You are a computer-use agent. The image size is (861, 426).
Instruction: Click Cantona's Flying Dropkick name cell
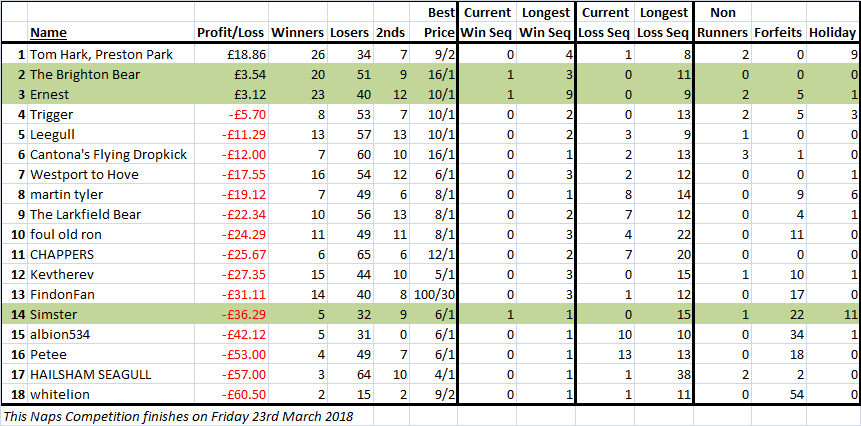[x=108, y=155]
